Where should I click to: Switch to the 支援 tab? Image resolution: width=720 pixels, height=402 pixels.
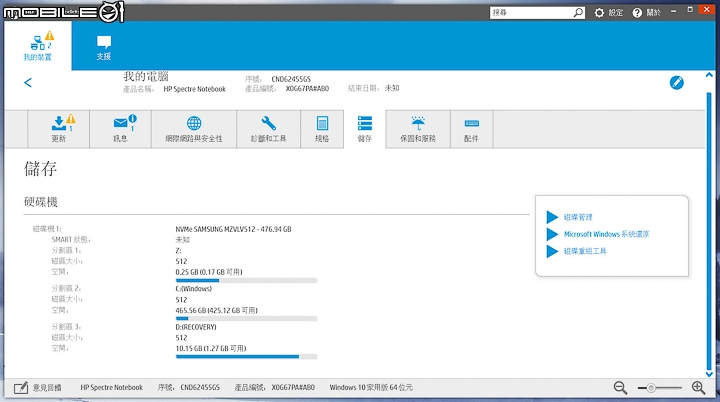[104, 47]
